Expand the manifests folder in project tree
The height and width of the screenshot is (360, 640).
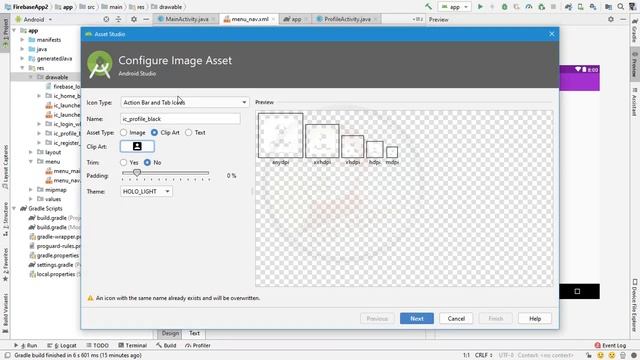22,40
